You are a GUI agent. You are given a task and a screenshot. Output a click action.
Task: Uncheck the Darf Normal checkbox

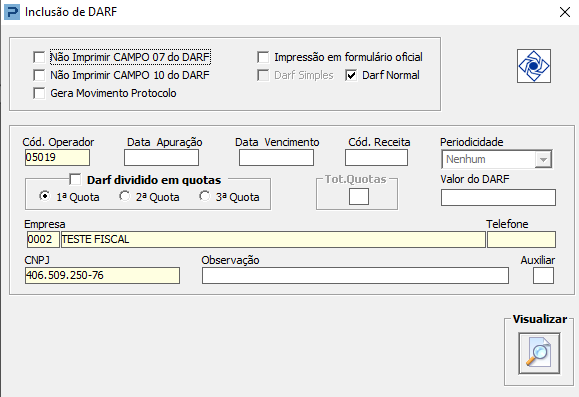(x=351, y=75)
